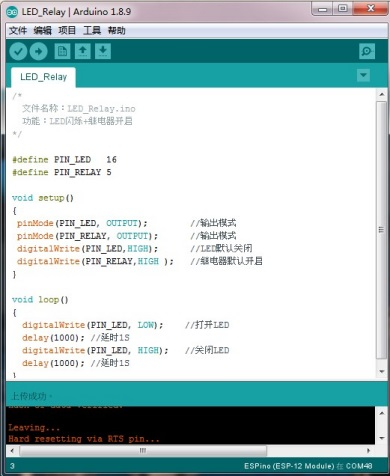The height and width of the screenshot is (476, 390).
Task: Click the editor scrollbar up arrow
Action: (x=382, y=95)
